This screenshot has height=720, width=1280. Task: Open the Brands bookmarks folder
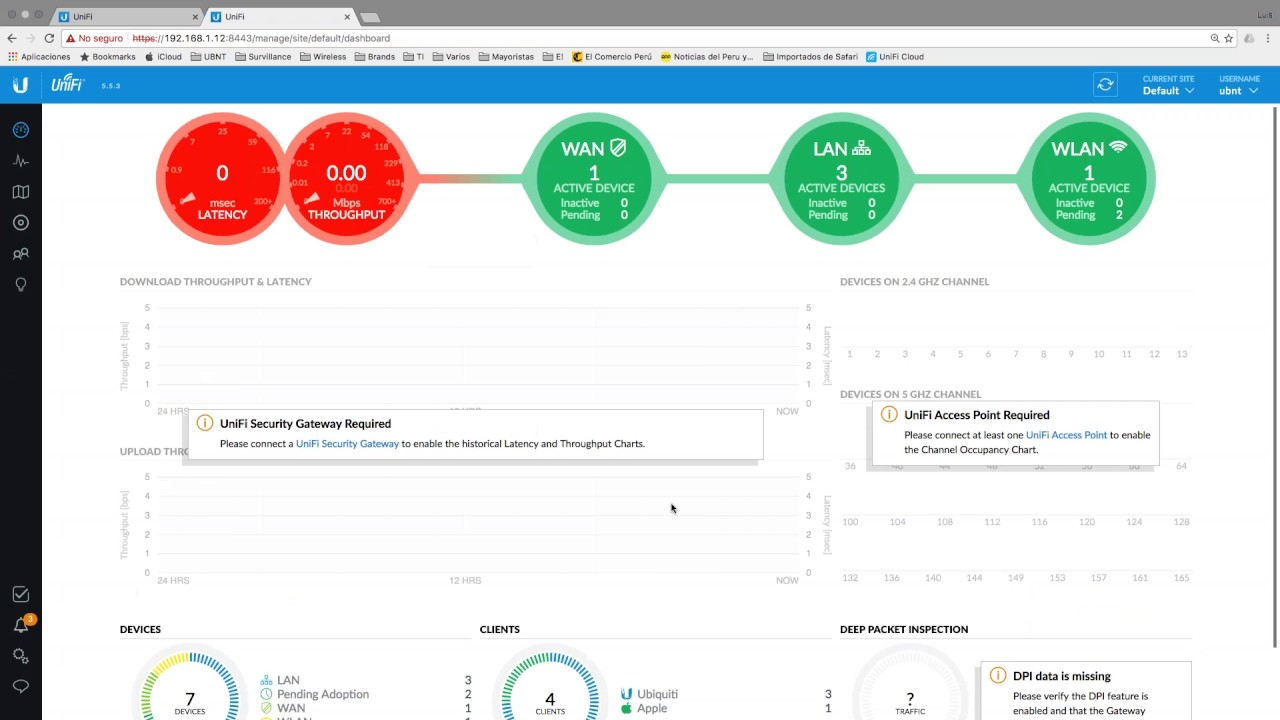point(375,57)
